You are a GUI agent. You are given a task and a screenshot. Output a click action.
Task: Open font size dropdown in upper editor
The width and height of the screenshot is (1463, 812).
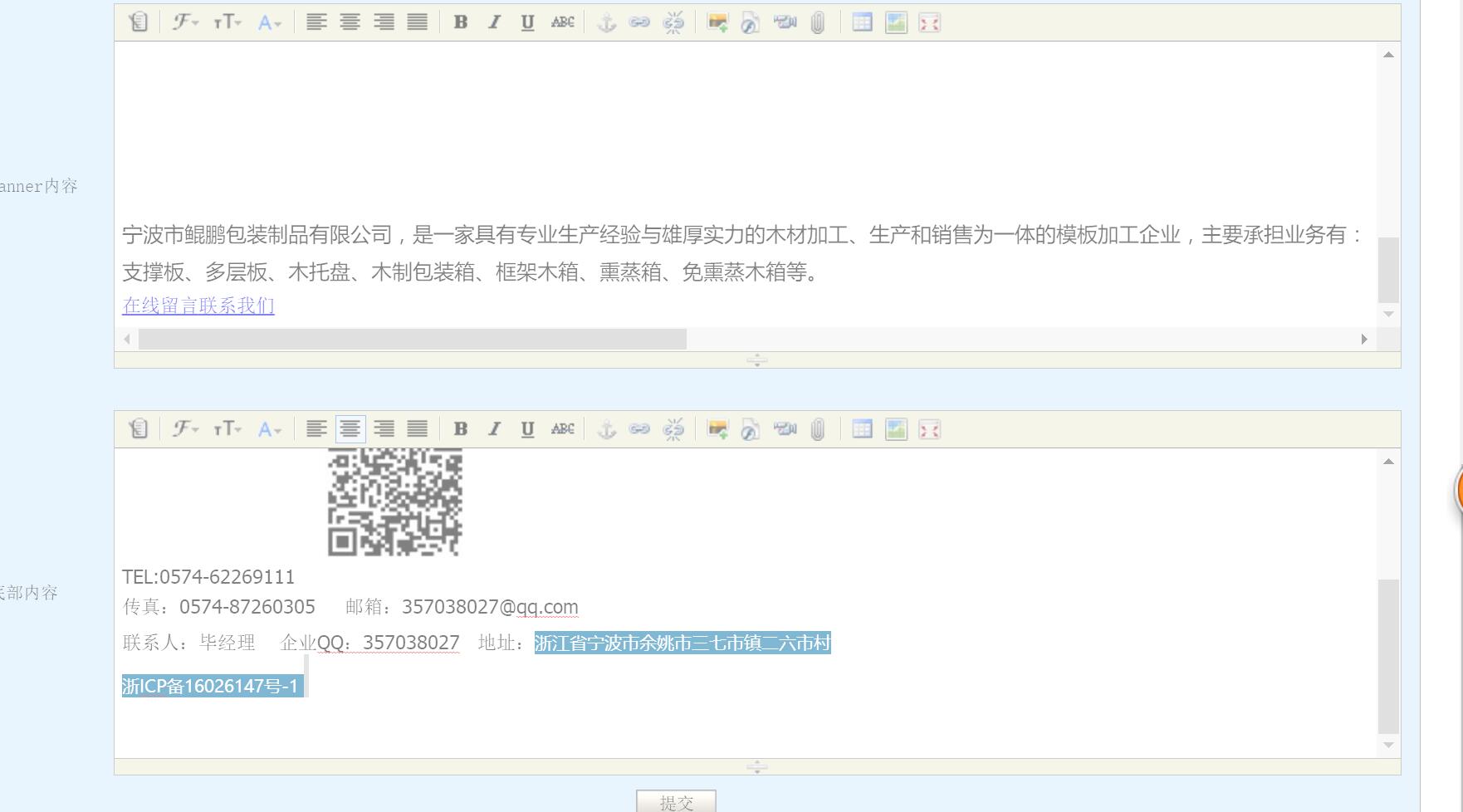click(x=228, y=22)
